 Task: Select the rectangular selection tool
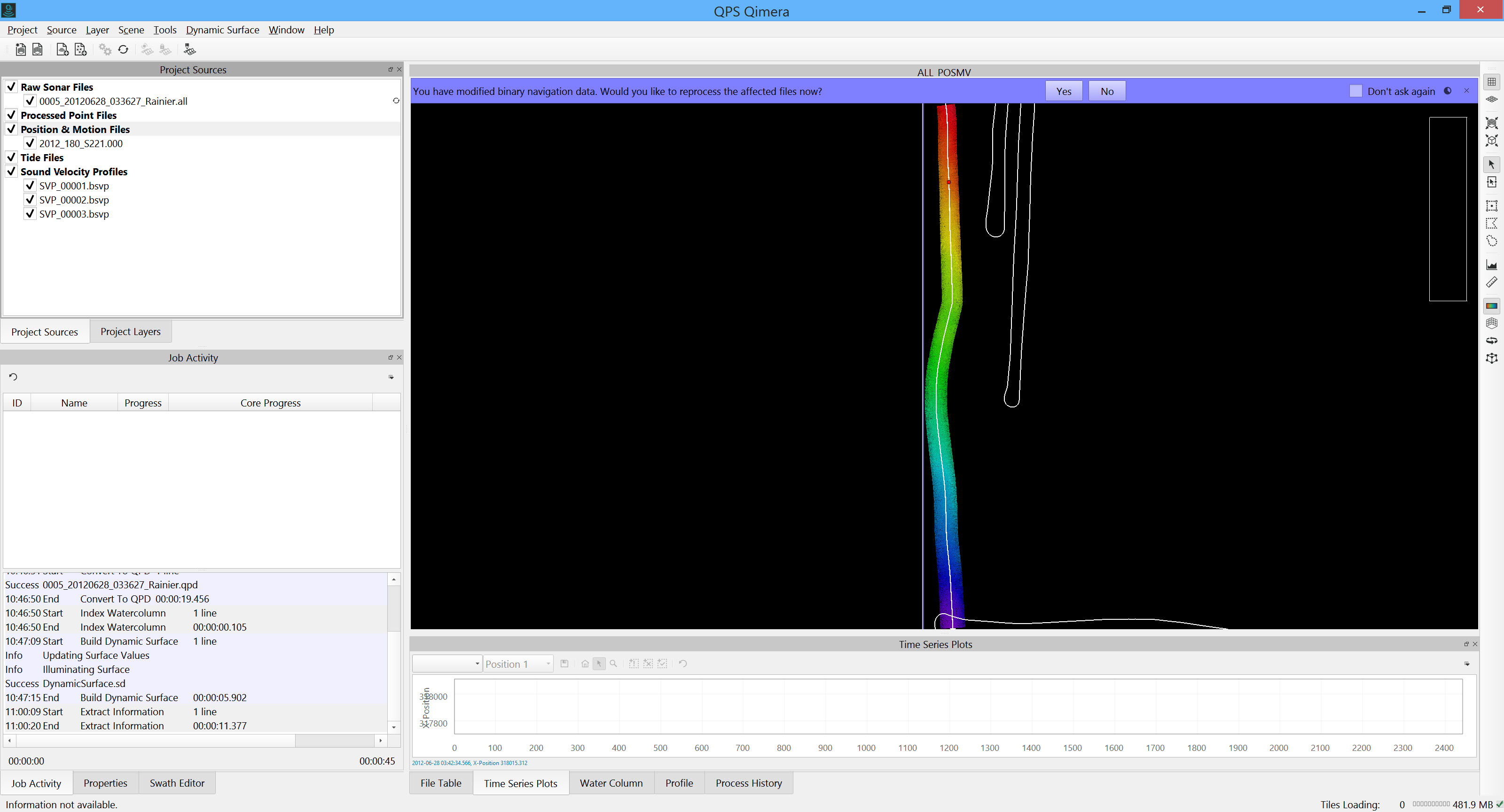1491,206
